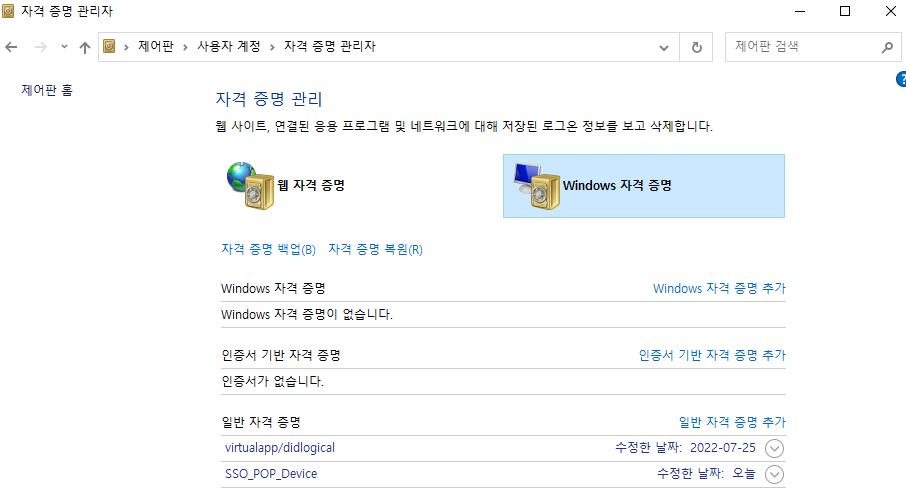Viewport: 906px width, 497px height.
Task: Open help via blue question icon
Action: click(901, 79)
